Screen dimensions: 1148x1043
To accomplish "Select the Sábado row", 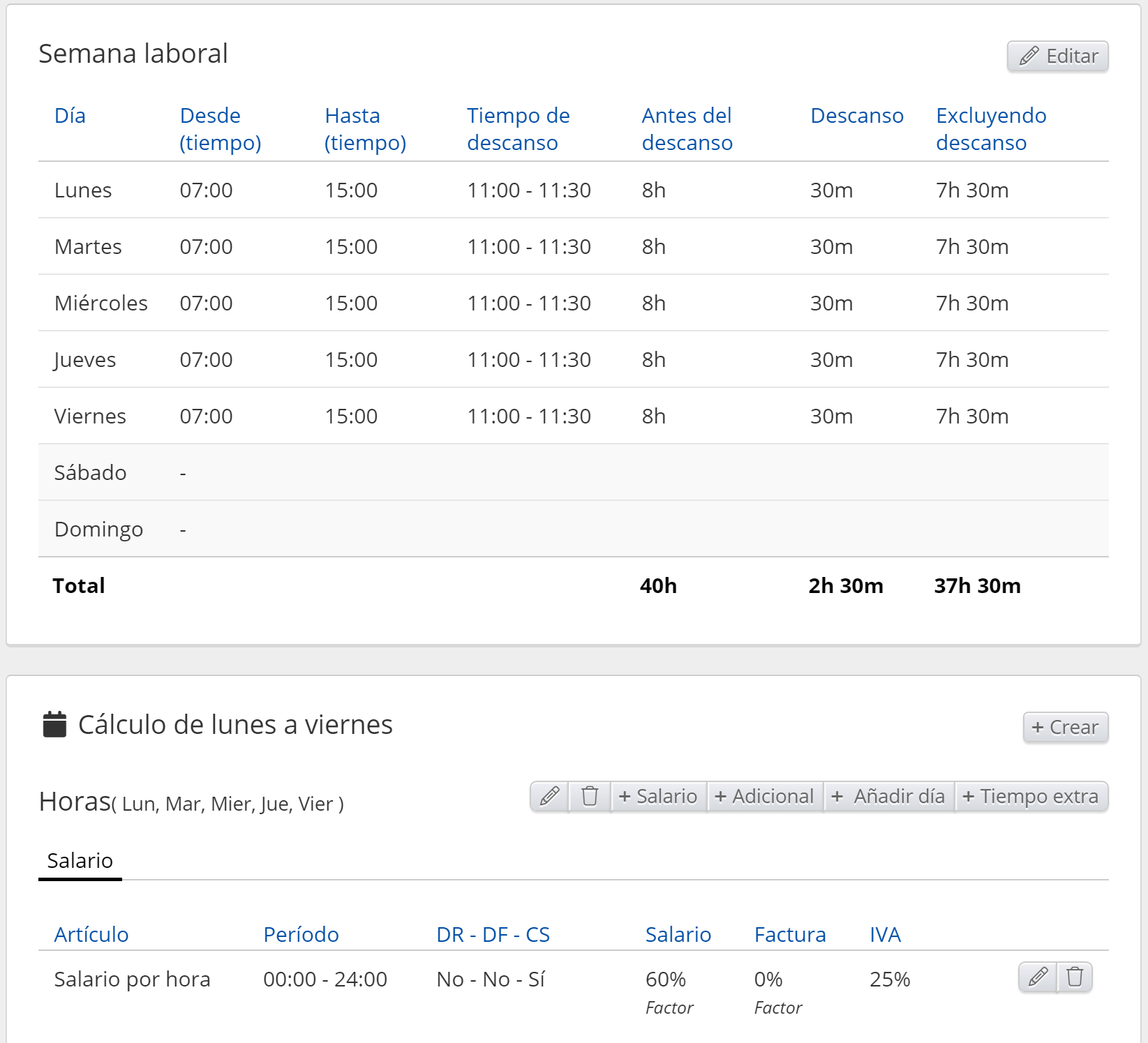I will click(91, 472).
